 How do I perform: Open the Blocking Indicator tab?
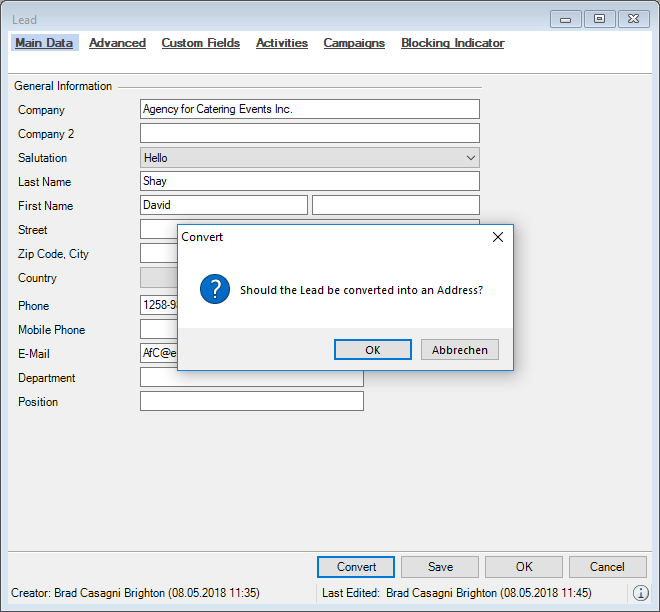(452, 43)
